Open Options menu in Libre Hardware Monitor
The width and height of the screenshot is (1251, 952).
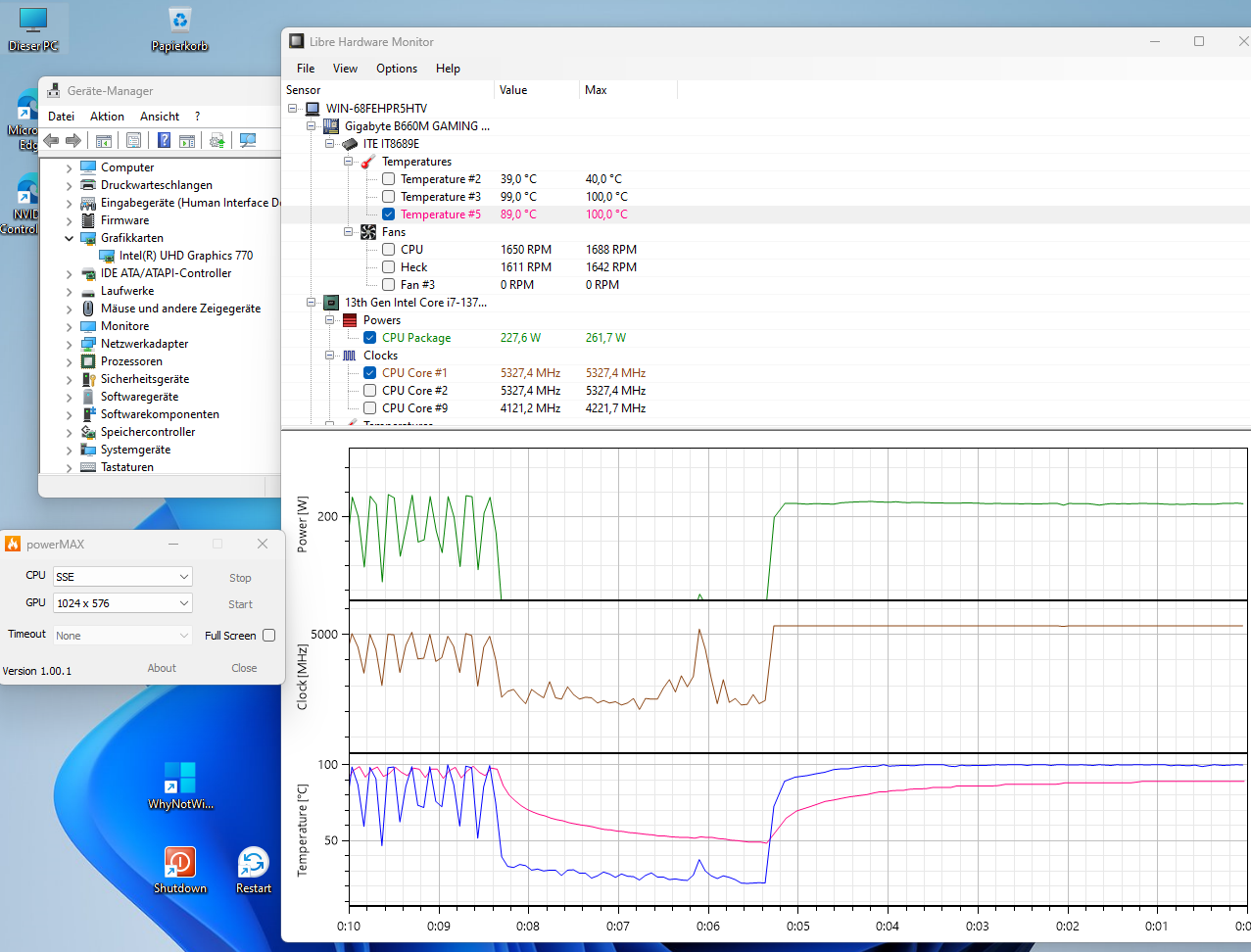coord(397,69)
